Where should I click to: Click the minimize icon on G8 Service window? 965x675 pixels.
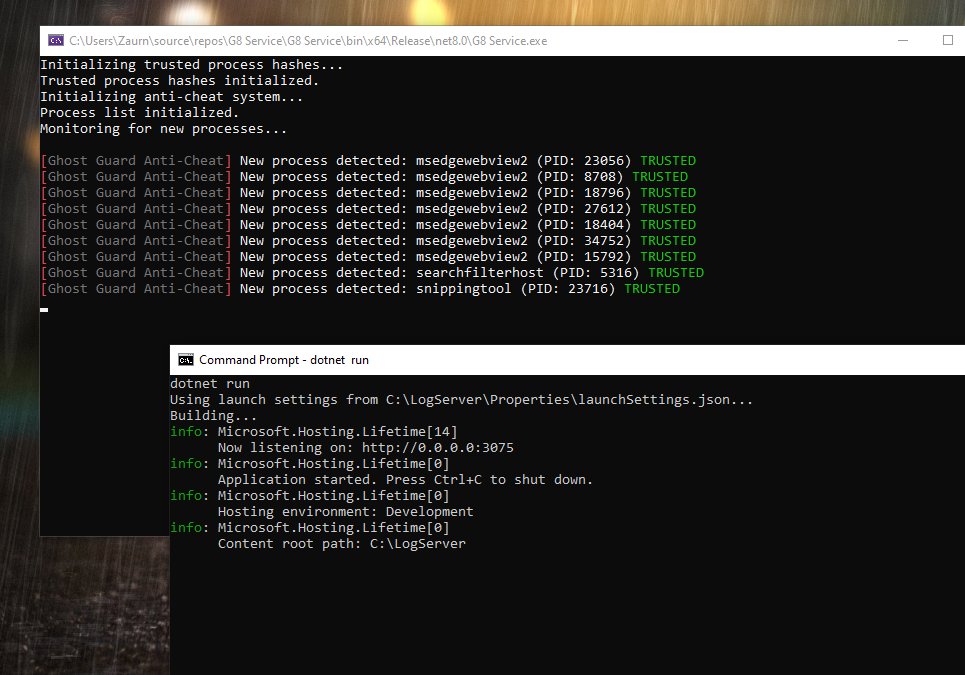coord(901,40)
